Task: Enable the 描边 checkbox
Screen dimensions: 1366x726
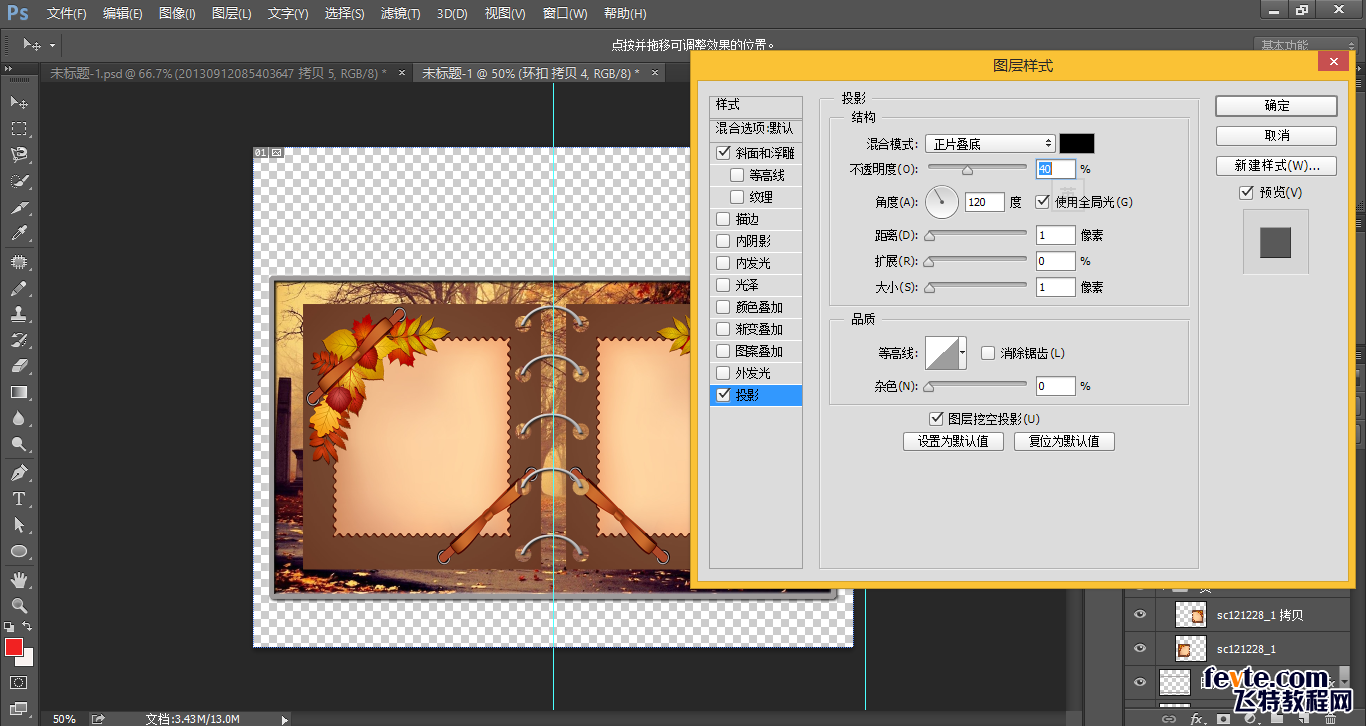Action: point(723,219)
